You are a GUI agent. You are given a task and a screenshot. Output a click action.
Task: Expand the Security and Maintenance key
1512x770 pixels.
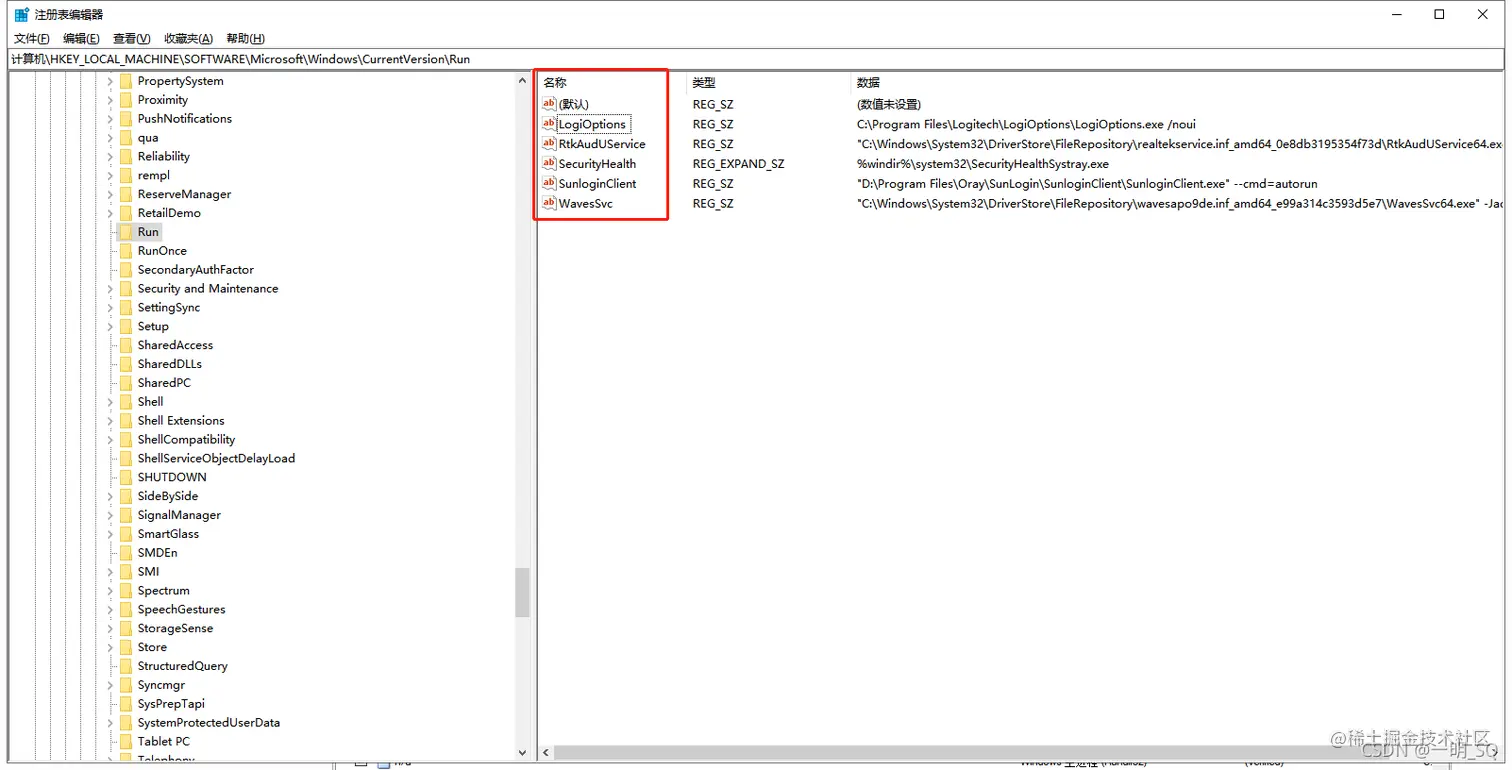(110, 288)
